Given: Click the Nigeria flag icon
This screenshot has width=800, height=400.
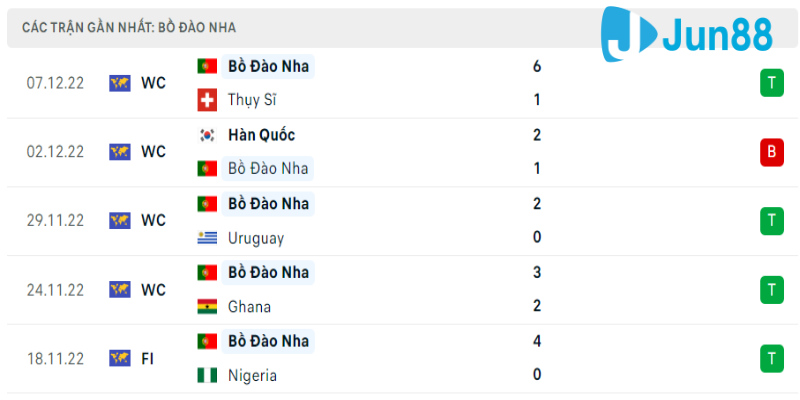Looking at the screenshot, I should tap(208, 376).
